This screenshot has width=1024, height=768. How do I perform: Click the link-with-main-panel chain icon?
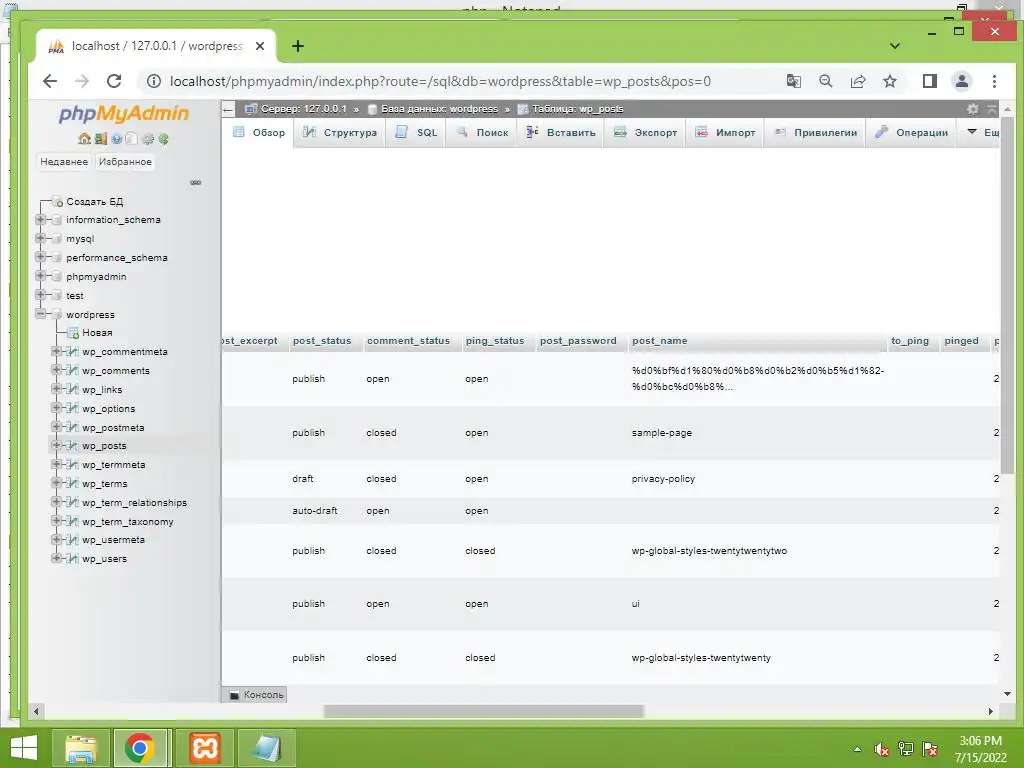pyautogui.click(x=195, y=182)
